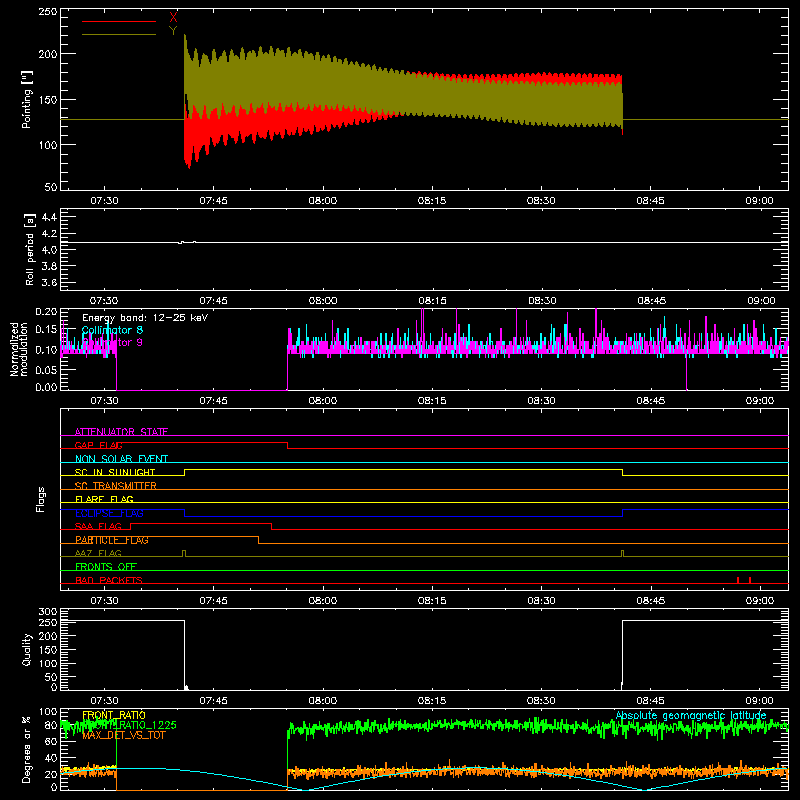Click the 4.4 tick on Roll period axis
The height and width of the screenshot is (800, 800).
click(x=49, y=217)
